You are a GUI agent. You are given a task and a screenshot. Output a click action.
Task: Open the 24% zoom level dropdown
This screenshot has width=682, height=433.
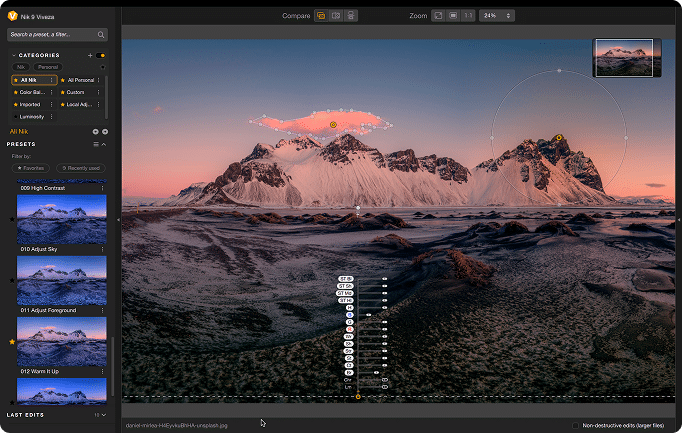coord(496,16)
